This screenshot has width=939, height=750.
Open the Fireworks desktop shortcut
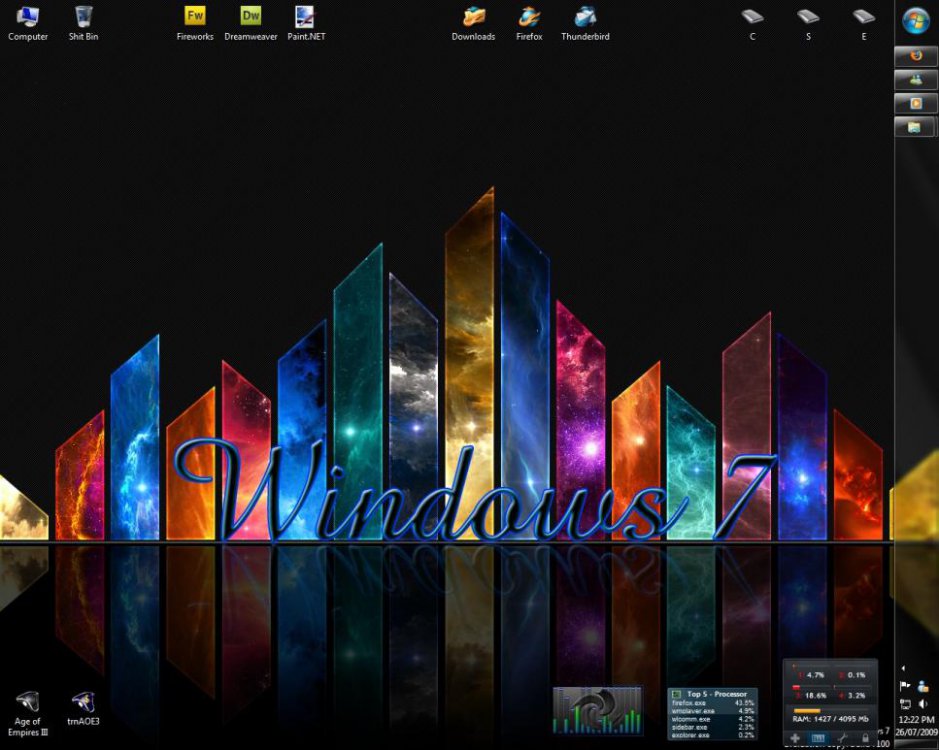195,17
